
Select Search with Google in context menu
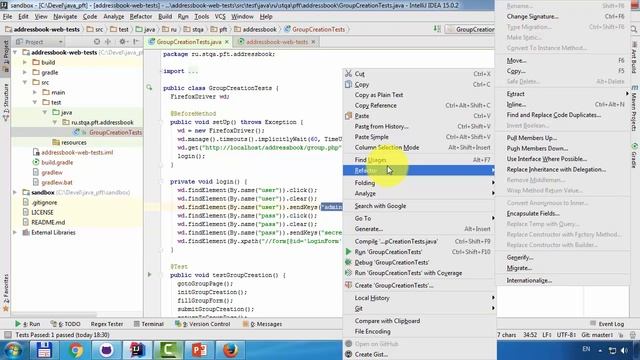[418, 206]
